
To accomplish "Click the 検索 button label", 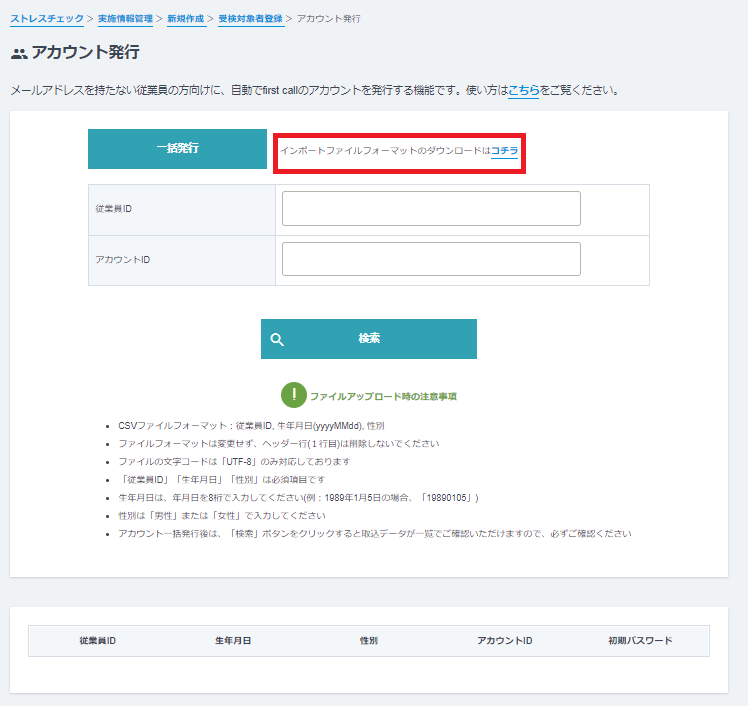I will coord(369,339).
